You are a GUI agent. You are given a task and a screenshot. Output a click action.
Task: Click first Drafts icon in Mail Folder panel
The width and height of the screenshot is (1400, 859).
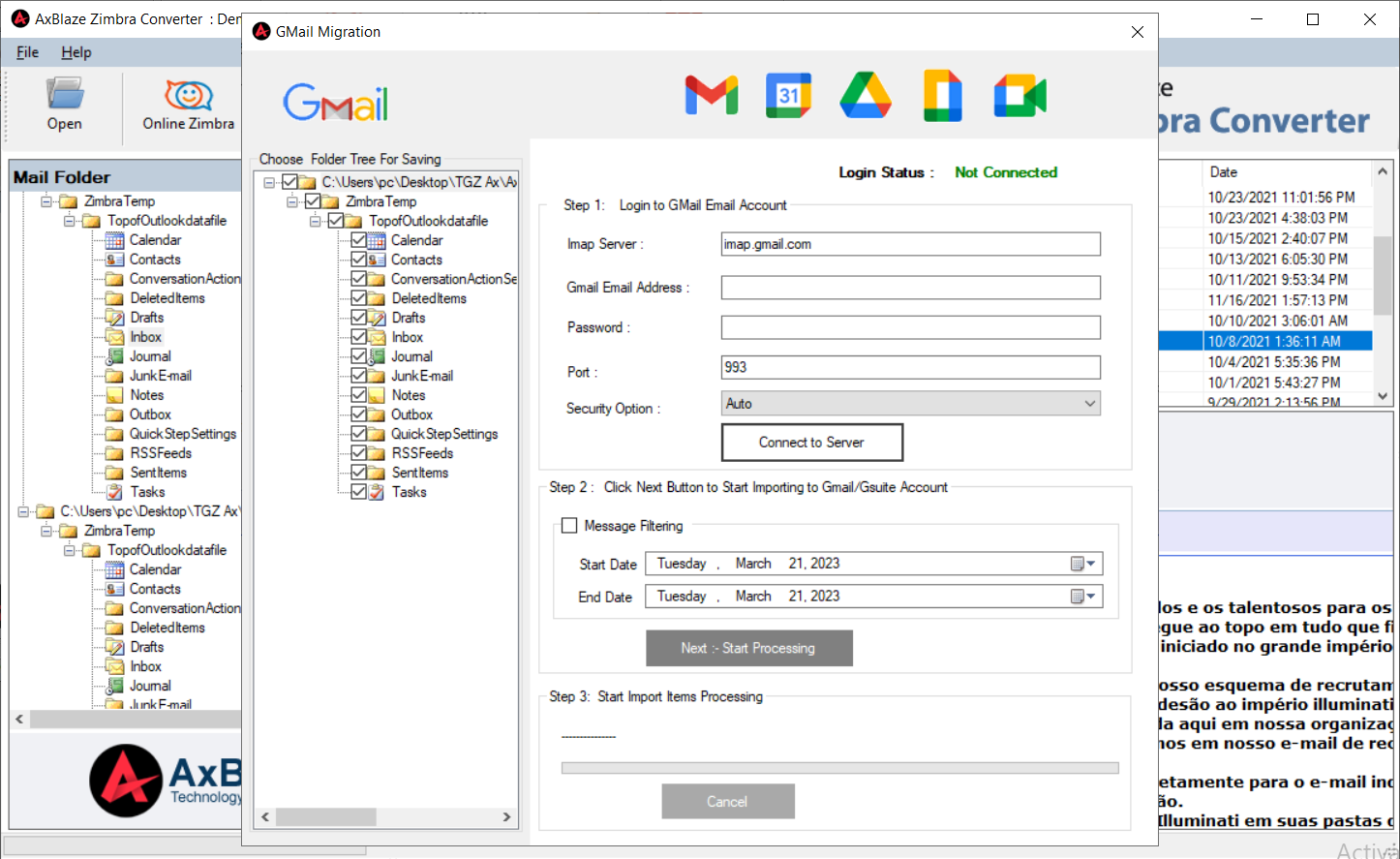[114, 318]
